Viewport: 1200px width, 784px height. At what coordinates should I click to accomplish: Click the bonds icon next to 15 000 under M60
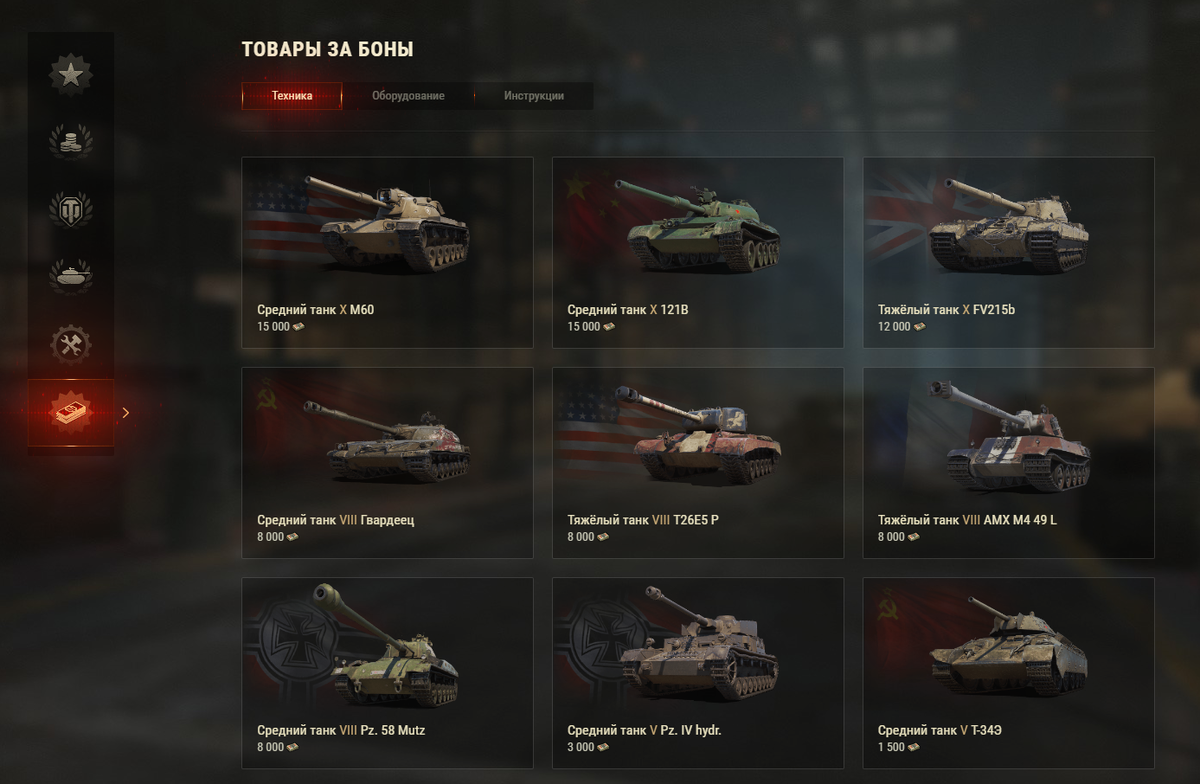(299, 327)
